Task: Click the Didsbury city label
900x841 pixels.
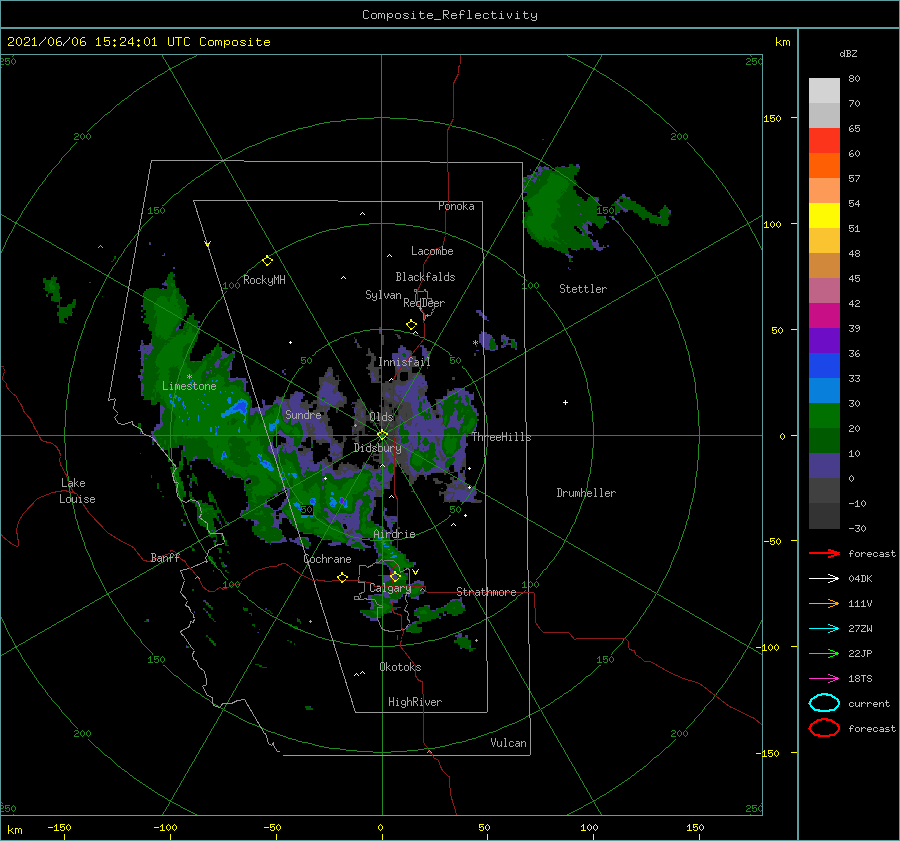Action: 377,448
